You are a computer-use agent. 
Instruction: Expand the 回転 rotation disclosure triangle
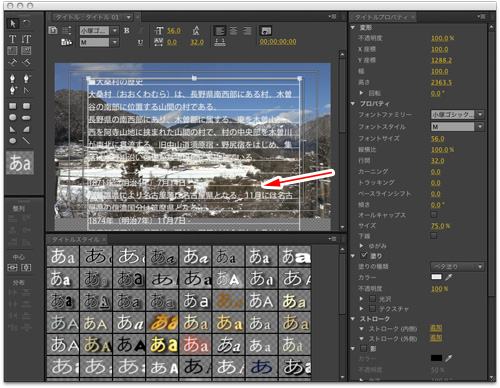(x=361, y=93)
